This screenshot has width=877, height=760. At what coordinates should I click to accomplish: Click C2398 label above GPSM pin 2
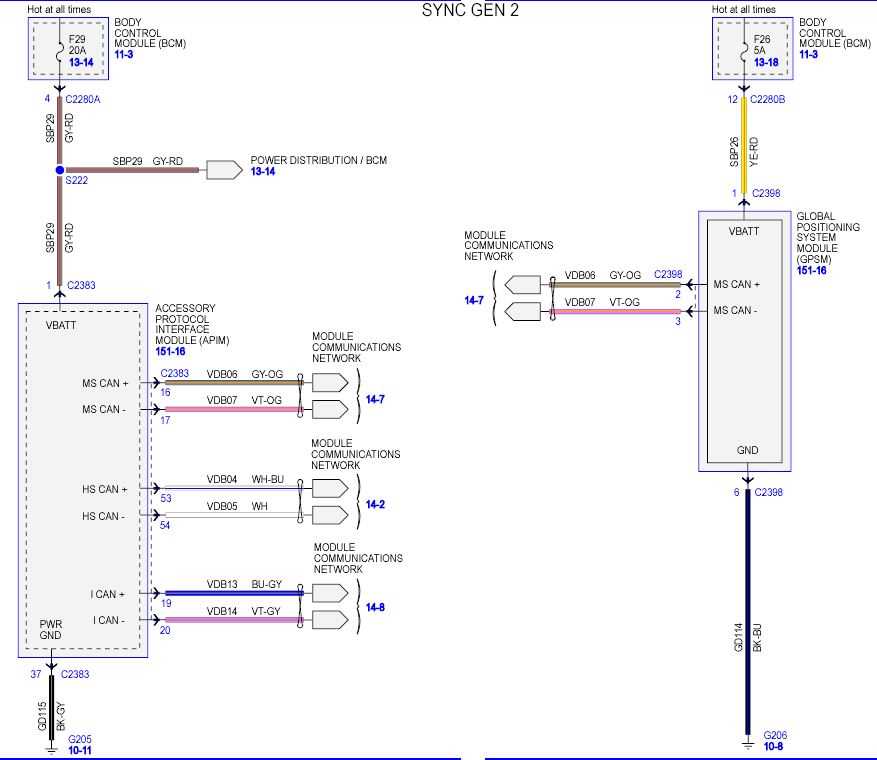668,274
